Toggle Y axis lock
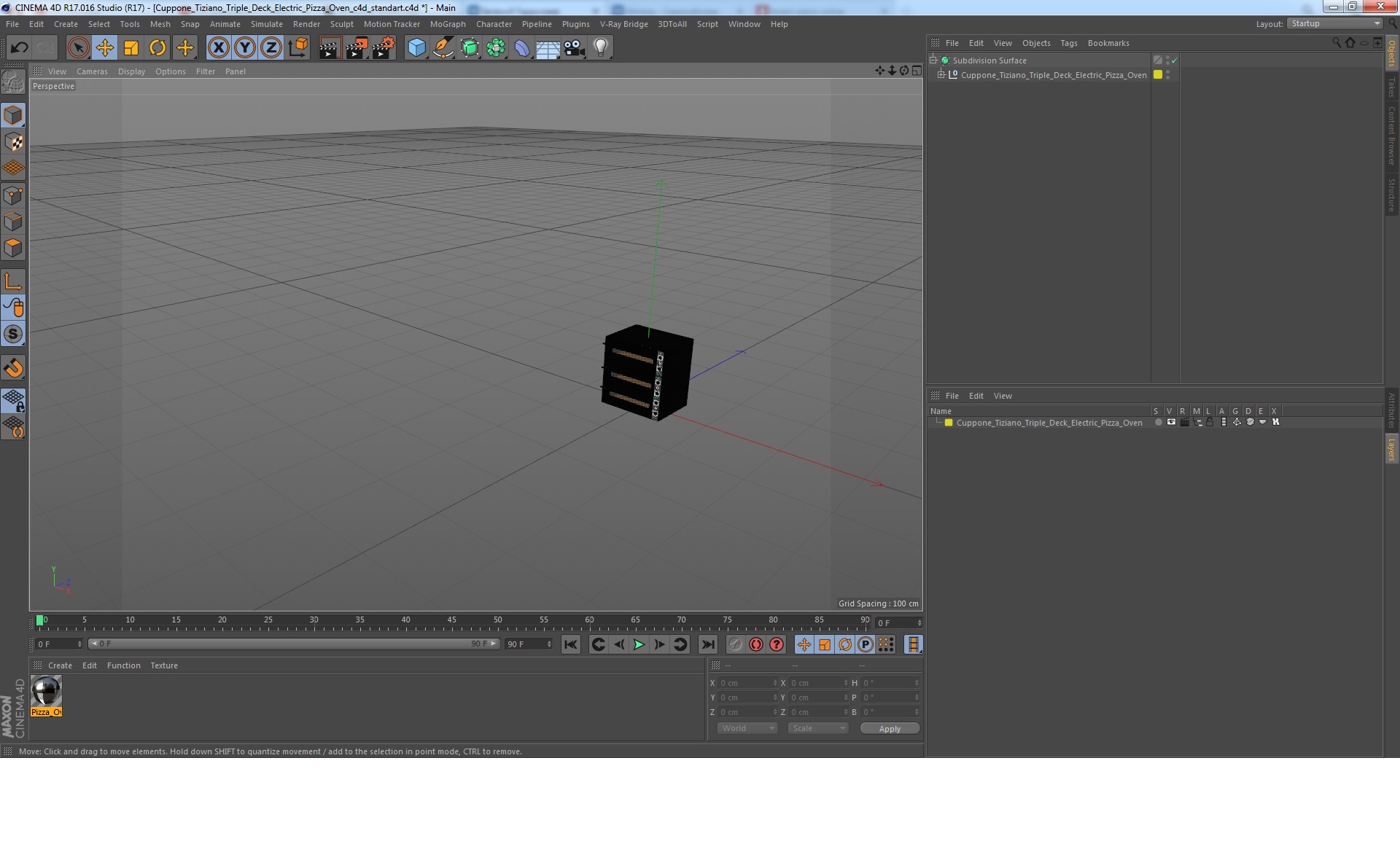1400x844 pixels. 245,48
